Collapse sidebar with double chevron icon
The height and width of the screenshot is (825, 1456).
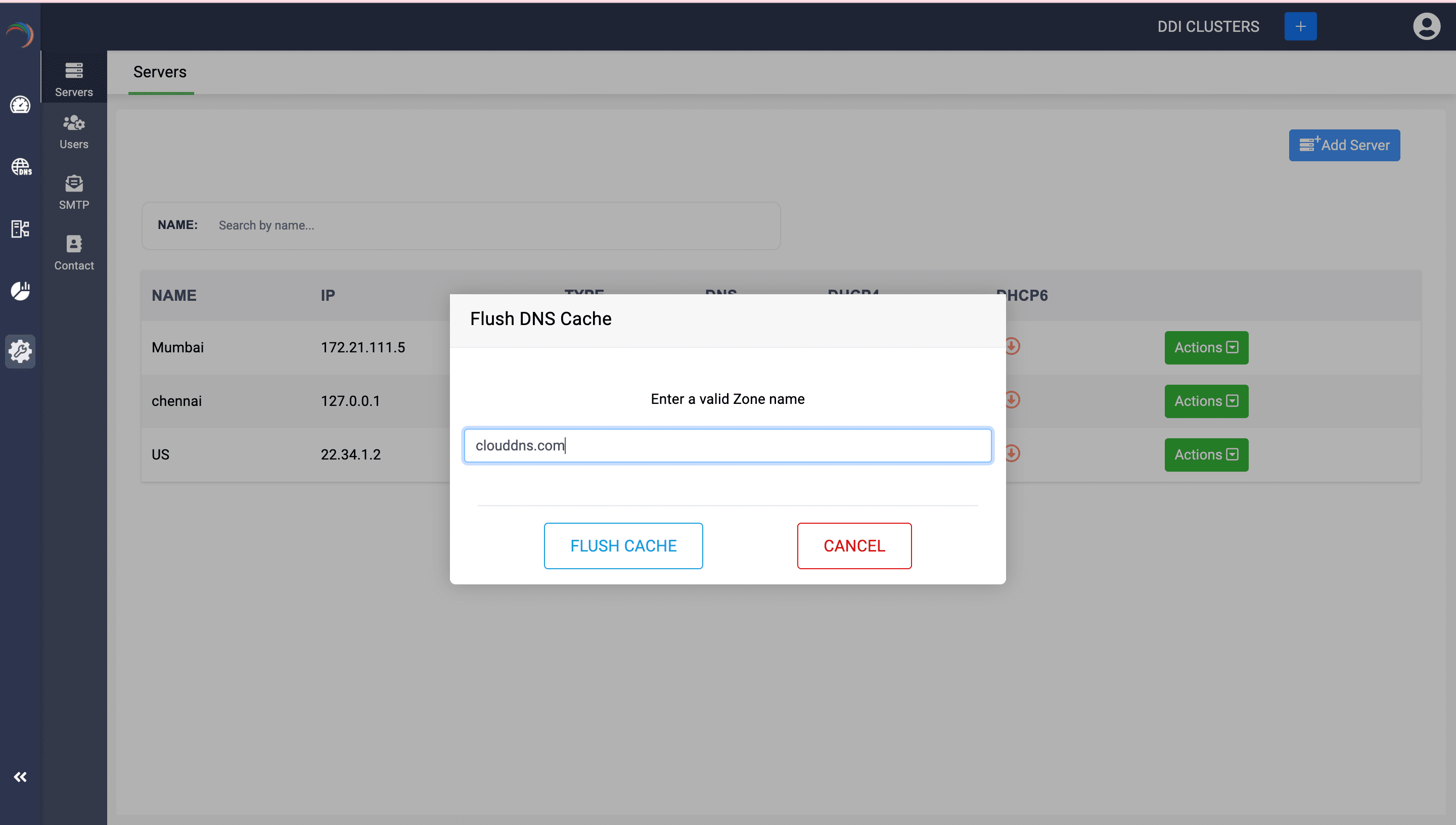coord(20,777)
